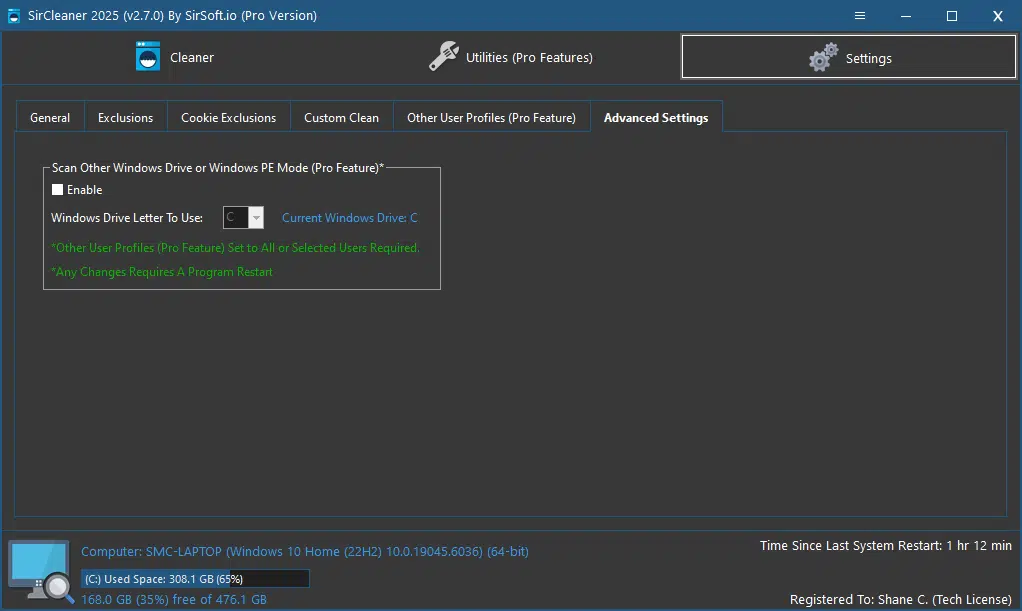
Task: Click the computer monitor magnifier icon
Action: click(x=40, y=571)
